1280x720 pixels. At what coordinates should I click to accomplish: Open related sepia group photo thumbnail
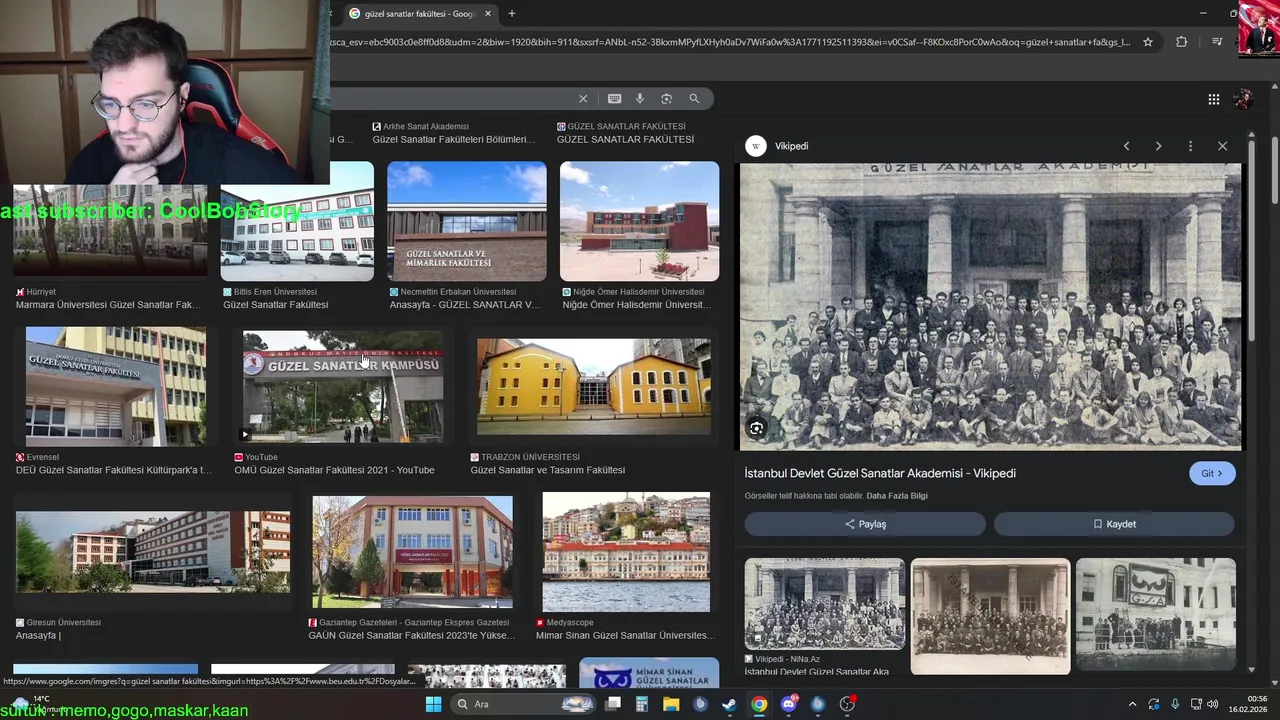click(990, 616)
